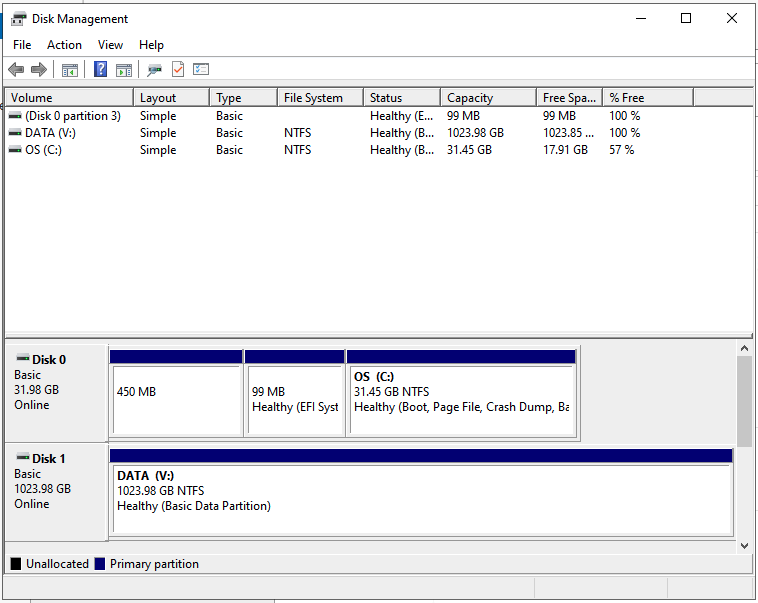The width and height of the screenshot is (758, 603).
Task: Click the Disk 1 label panel
Action: tap(56, 490)
